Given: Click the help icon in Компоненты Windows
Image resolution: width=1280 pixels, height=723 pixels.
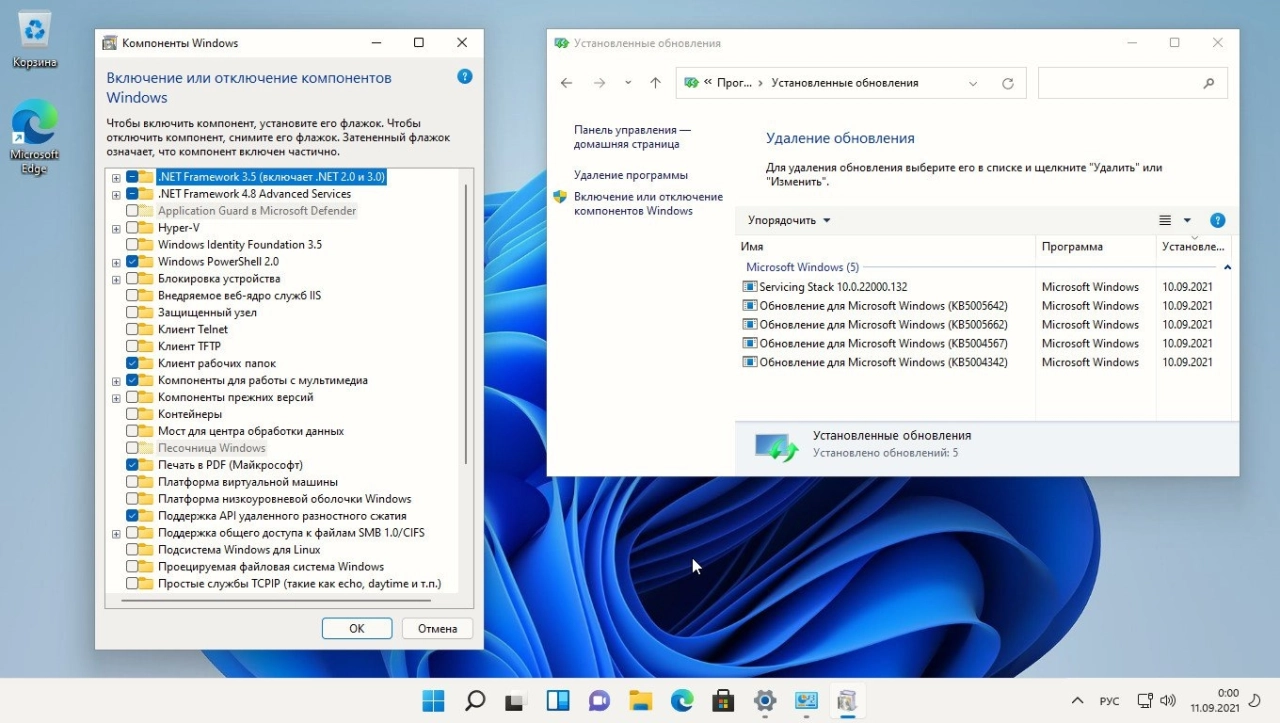Looking at the screenshot, I should click(464, 77).
